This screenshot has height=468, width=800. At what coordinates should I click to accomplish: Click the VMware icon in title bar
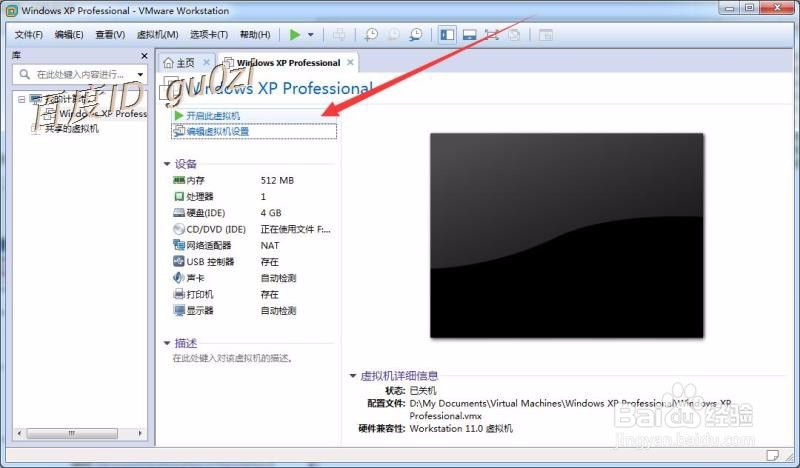tap(11, 10)
